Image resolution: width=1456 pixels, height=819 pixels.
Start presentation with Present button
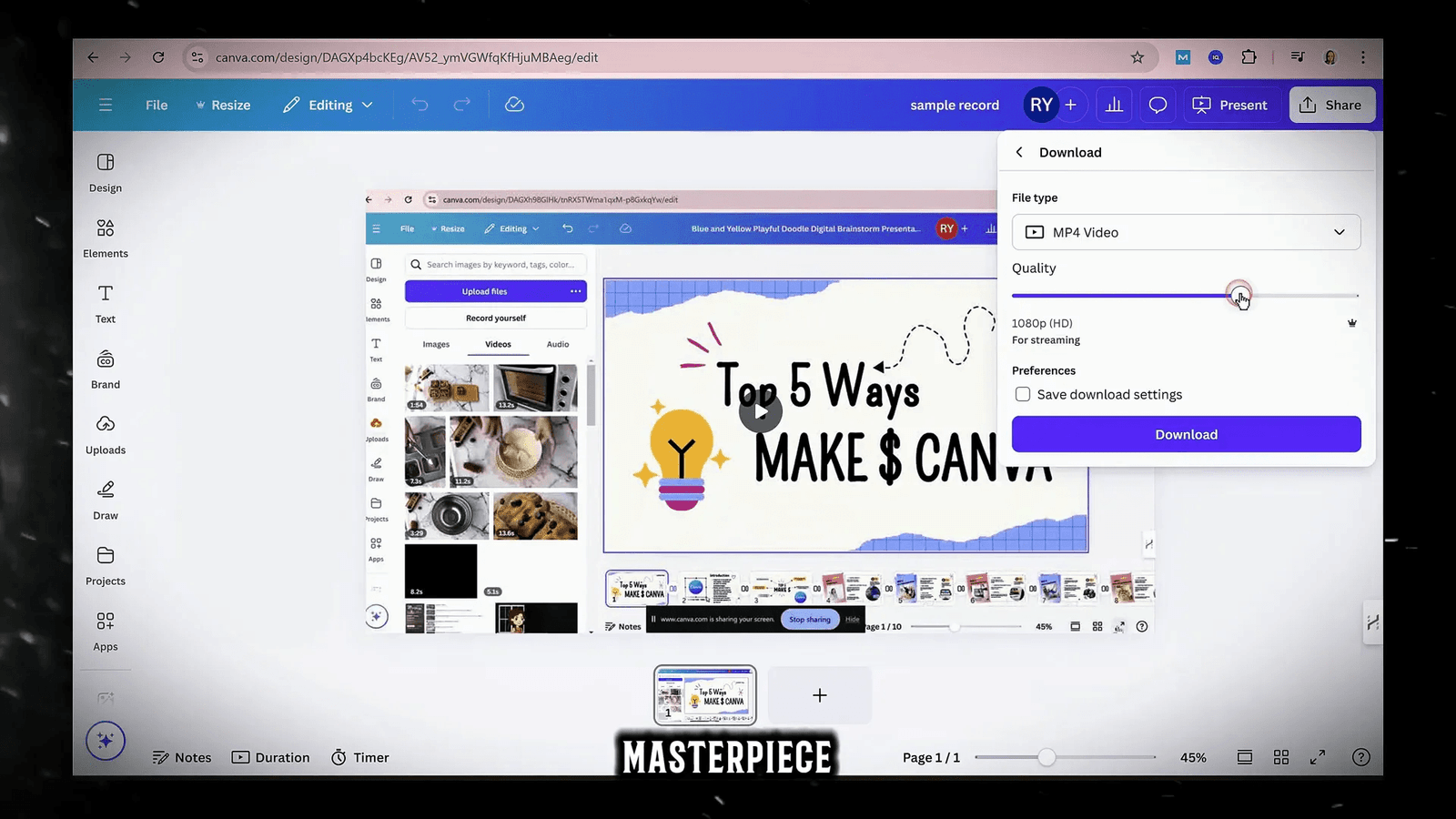1230,105
